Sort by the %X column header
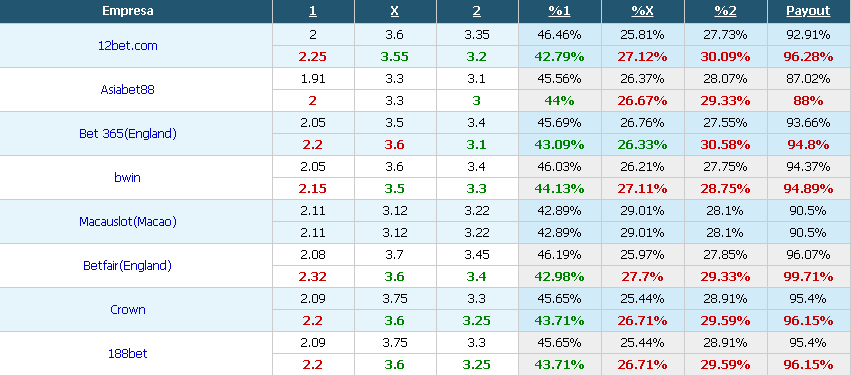Screen dimensions: 851x375 click(642, 11)
